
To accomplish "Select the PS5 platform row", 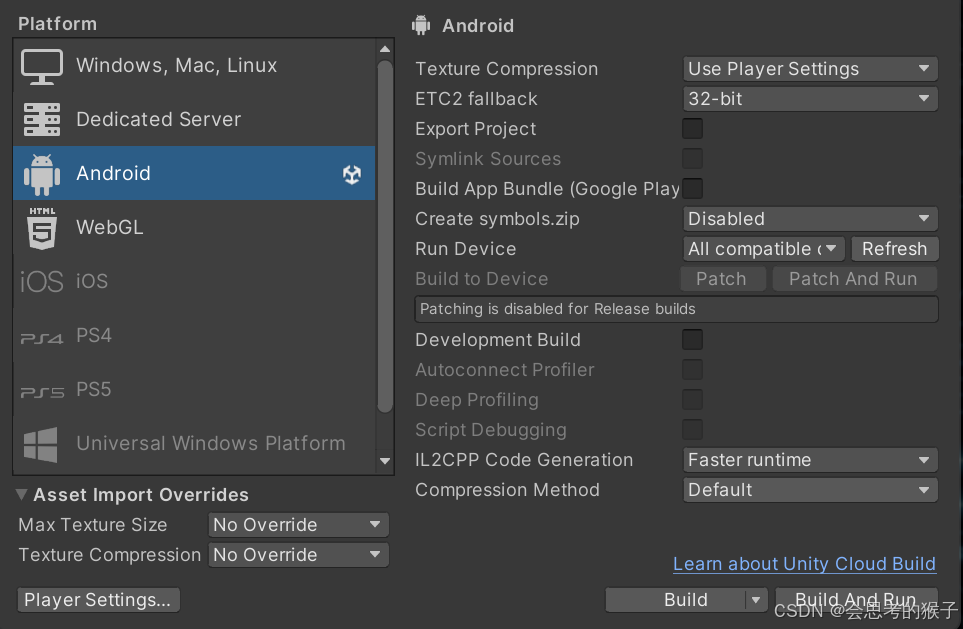I will (x=194, y=389).
